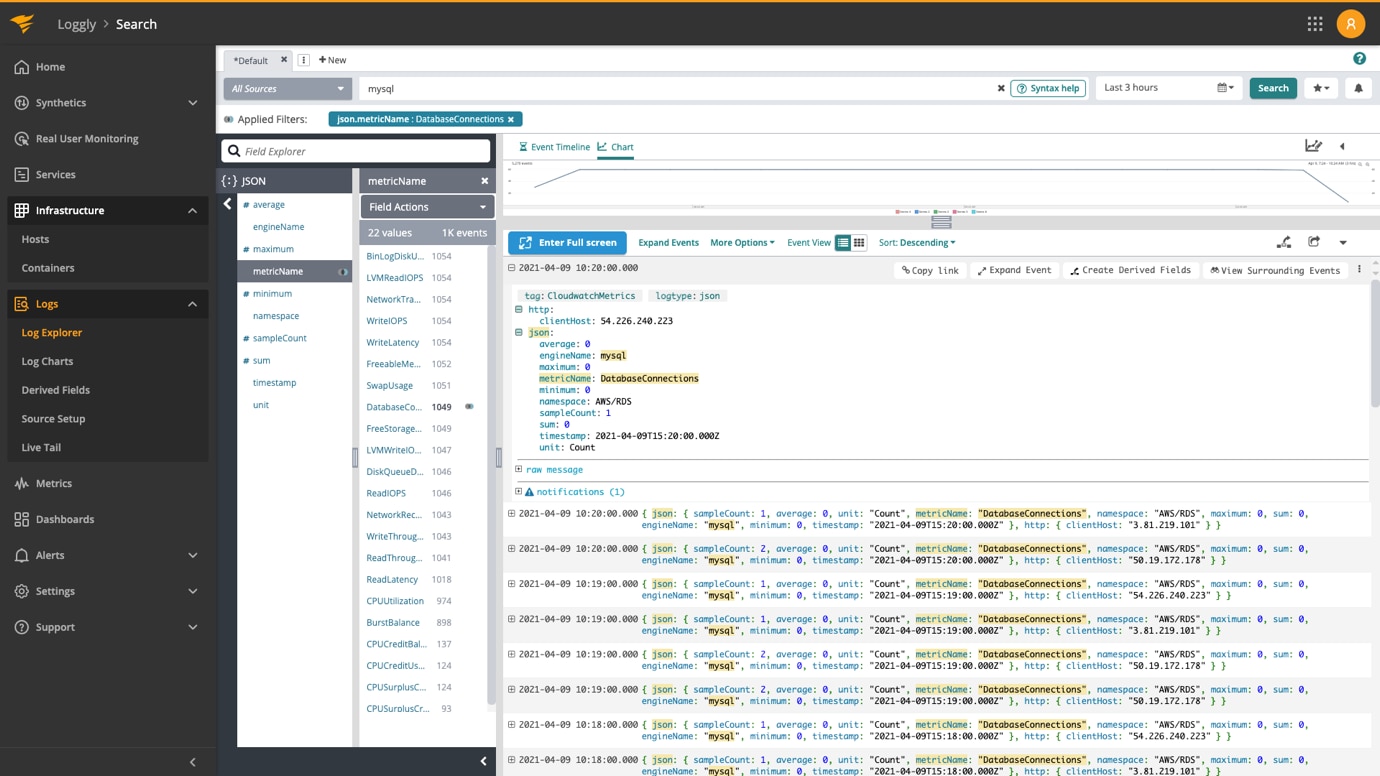Open the apps grid in the header
1380x776 pixels.
(1315, 24)
